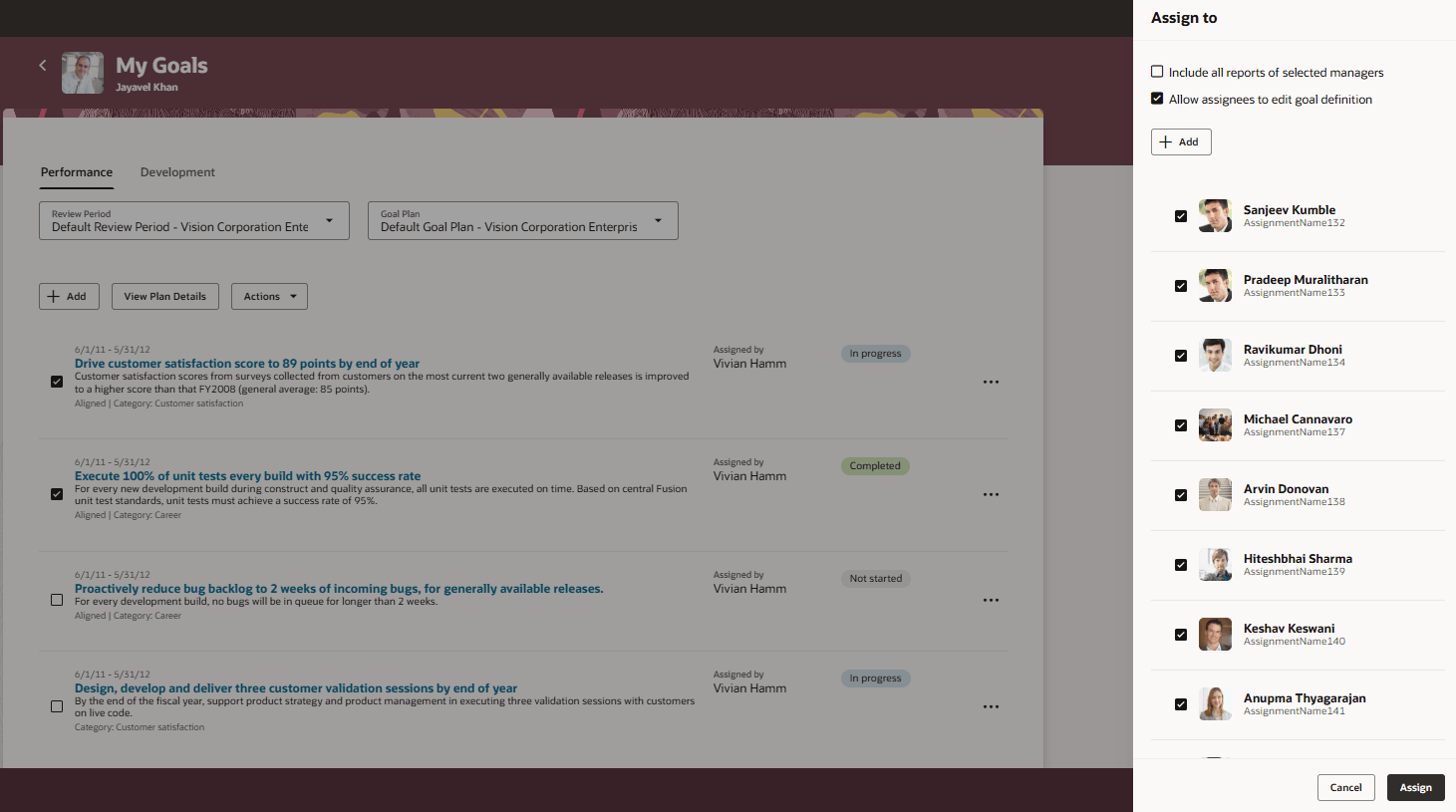Select AssignmentName137 text

click(1294, 432)
